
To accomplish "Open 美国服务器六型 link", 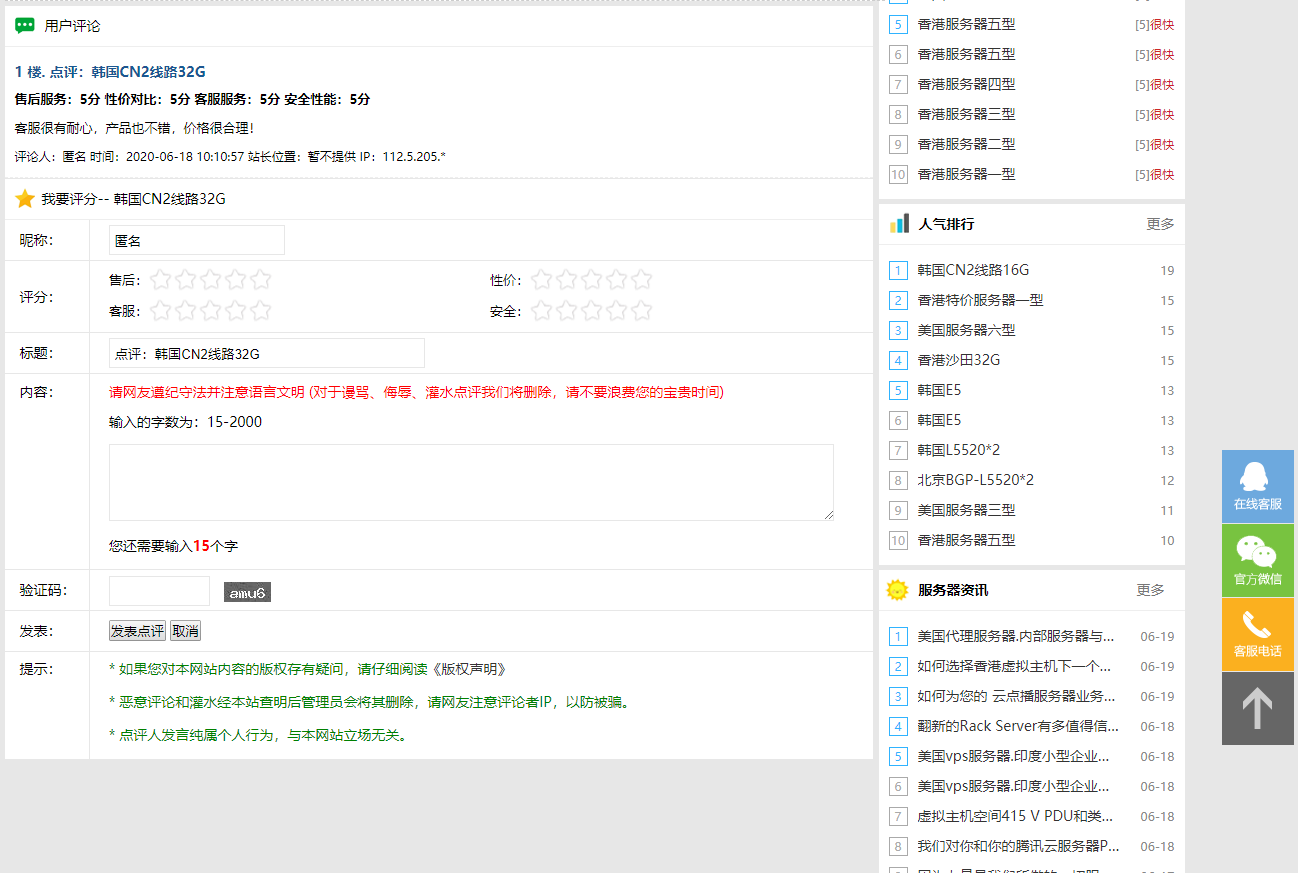I will (966, 330).
